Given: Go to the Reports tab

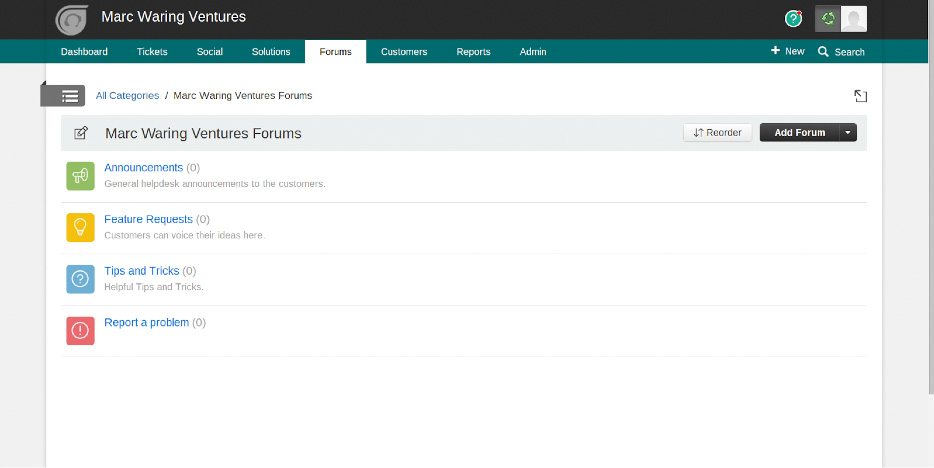Looking at the screenshot, I should click(474, 52).
